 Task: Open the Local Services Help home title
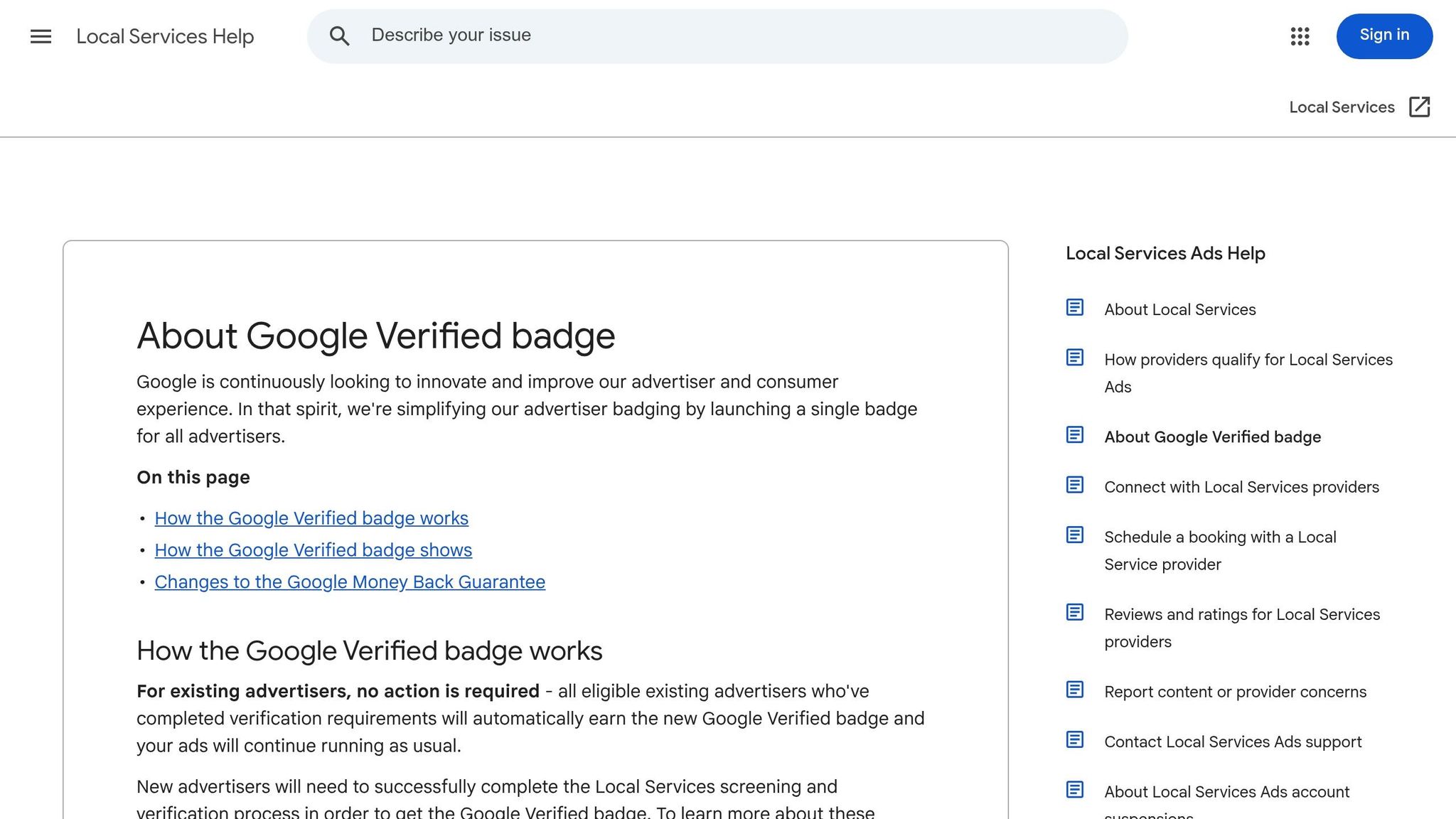165,36
